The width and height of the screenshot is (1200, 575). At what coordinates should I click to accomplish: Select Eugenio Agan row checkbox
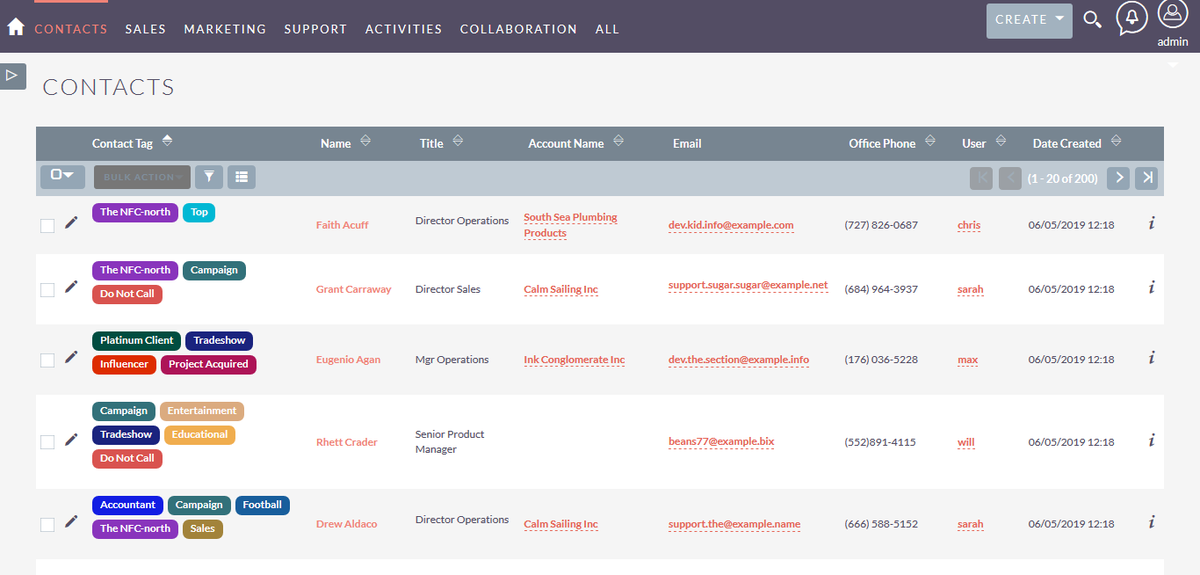point(47,360)
